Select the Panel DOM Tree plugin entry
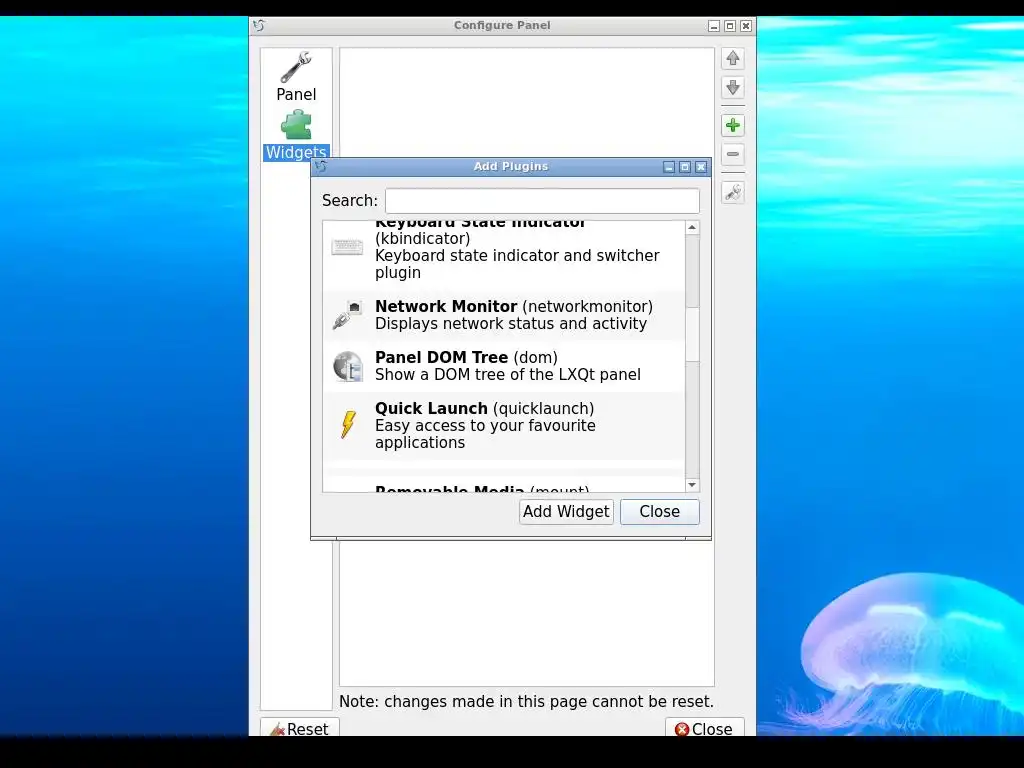The height and width of the screenshot is (768, 1024). pos(504,366)
